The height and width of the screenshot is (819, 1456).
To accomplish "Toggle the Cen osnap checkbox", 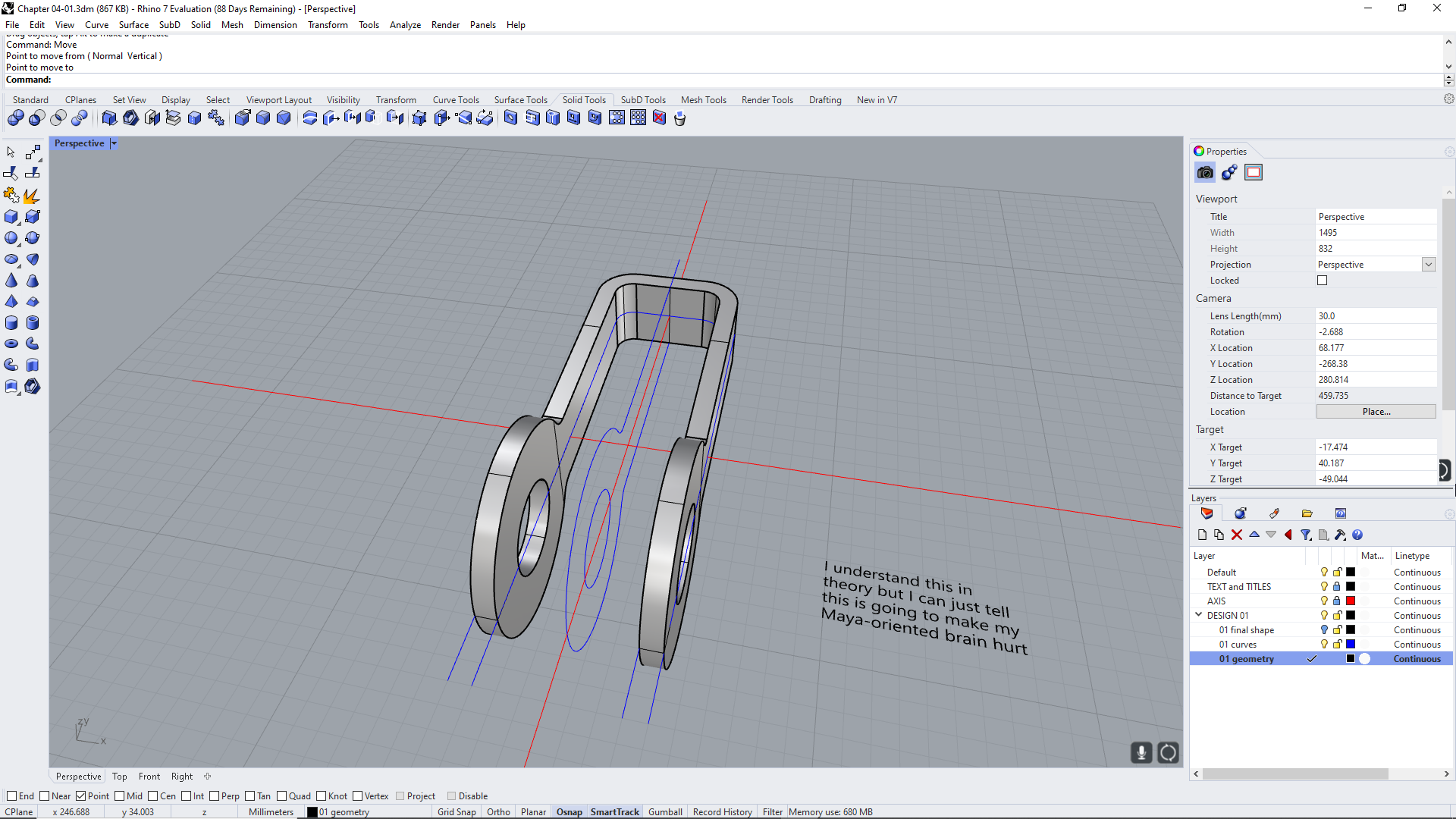I will (152, 796).
